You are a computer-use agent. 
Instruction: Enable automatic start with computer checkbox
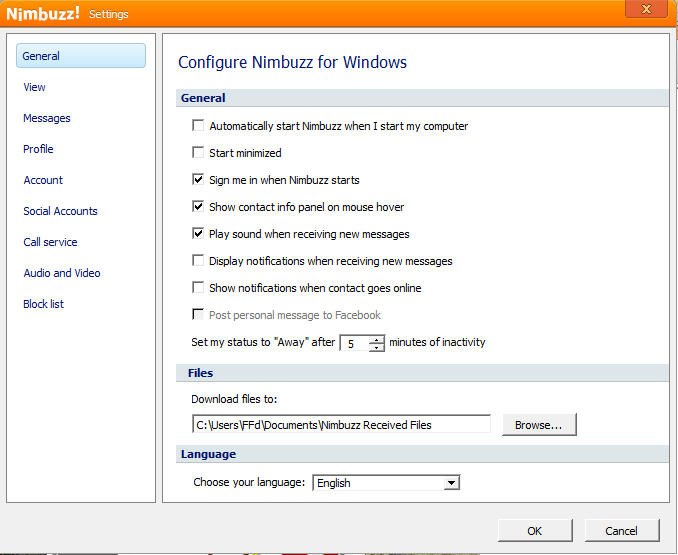pyautogui.click(x=198, y=125)
